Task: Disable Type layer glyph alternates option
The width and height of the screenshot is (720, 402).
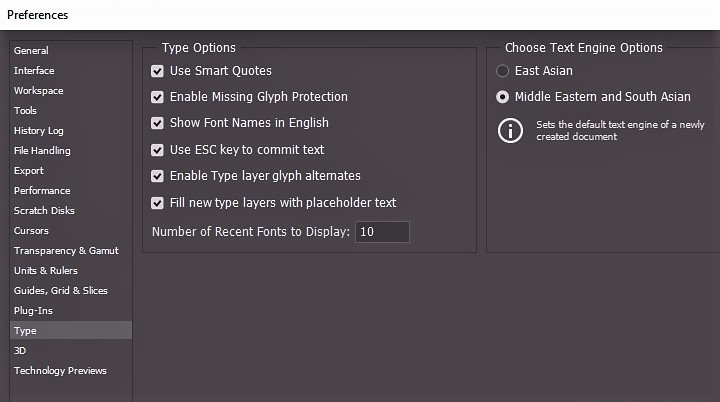Action: click(157, 176)
